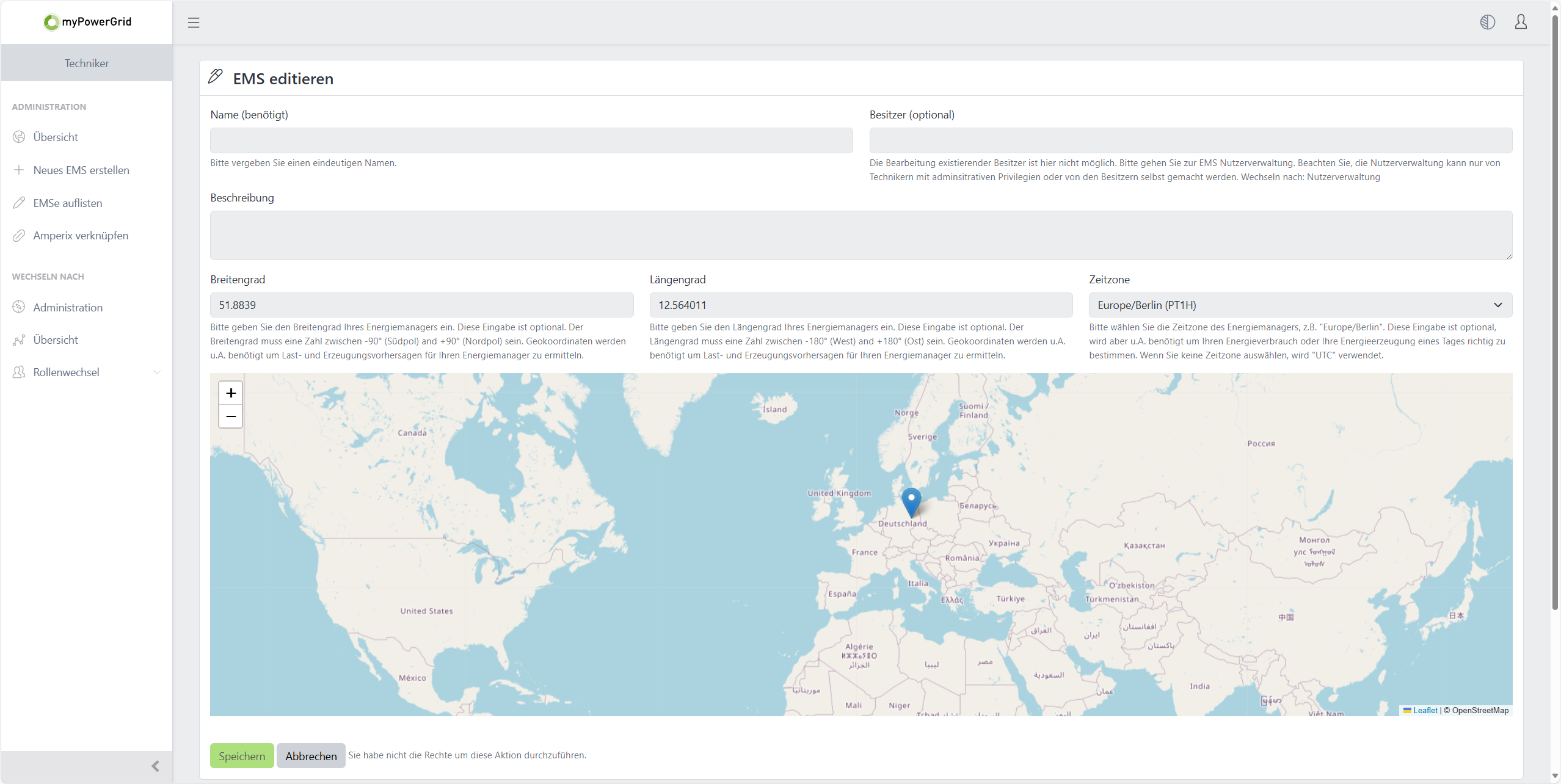The height and width of the screenshot is (784, 1561).
Task: Switch the dark/light theme
Action: (x=1487, y=23)
